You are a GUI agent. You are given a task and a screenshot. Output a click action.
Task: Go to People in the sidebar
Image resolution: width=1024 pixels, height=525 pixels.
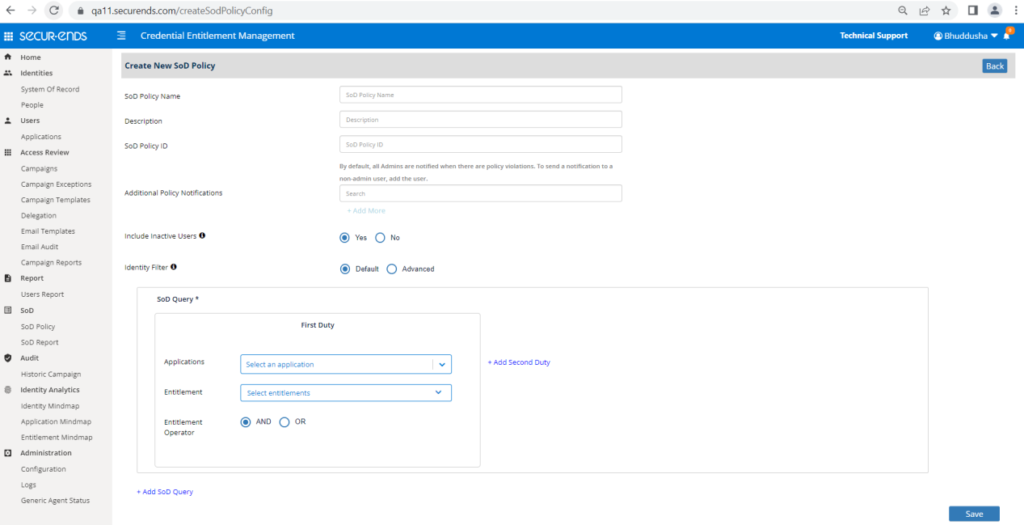(x=32, y=105)
